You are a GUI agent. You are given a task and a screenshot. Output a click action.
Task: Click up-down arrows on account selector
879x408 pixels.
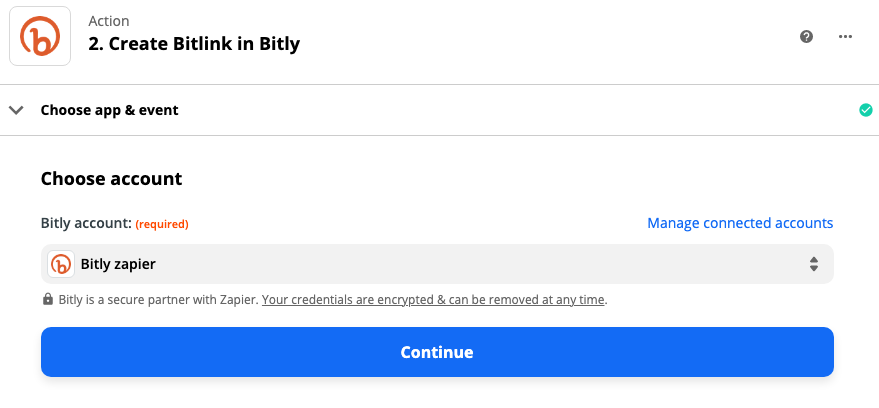pyautogui.click(x=814, y=264)
